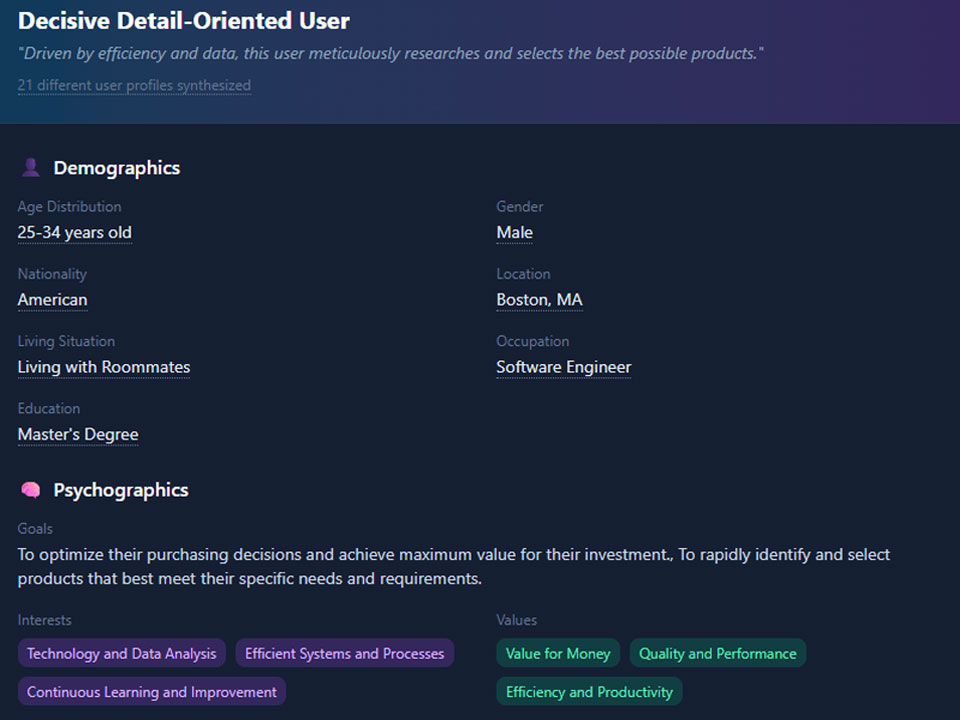Screen dimensions: 960x720
Task: Click the Value for Money value tag
Action: [x=558, y=653]
